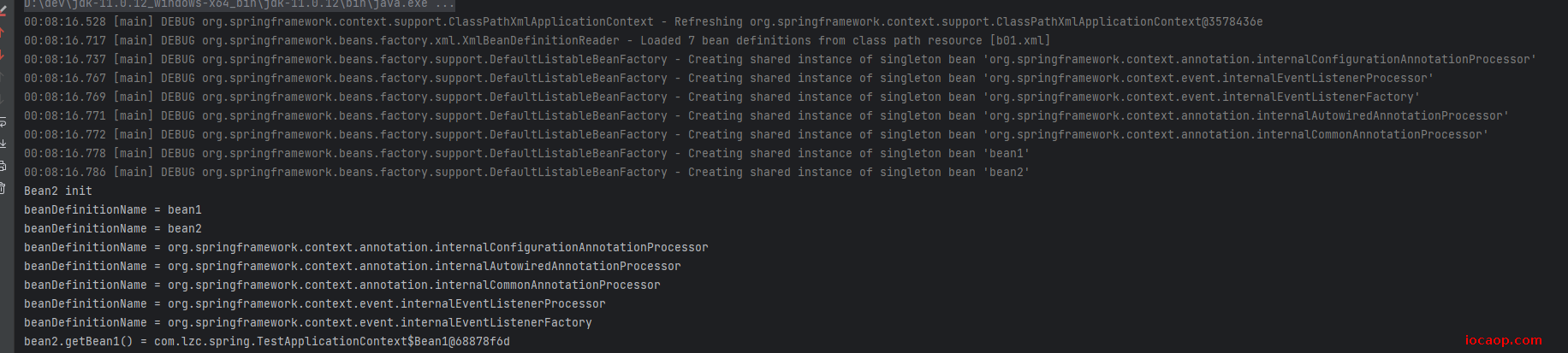Click the grayed up arrow icon
This screenshot has height=353, width=1568.
tap(3, 77)
